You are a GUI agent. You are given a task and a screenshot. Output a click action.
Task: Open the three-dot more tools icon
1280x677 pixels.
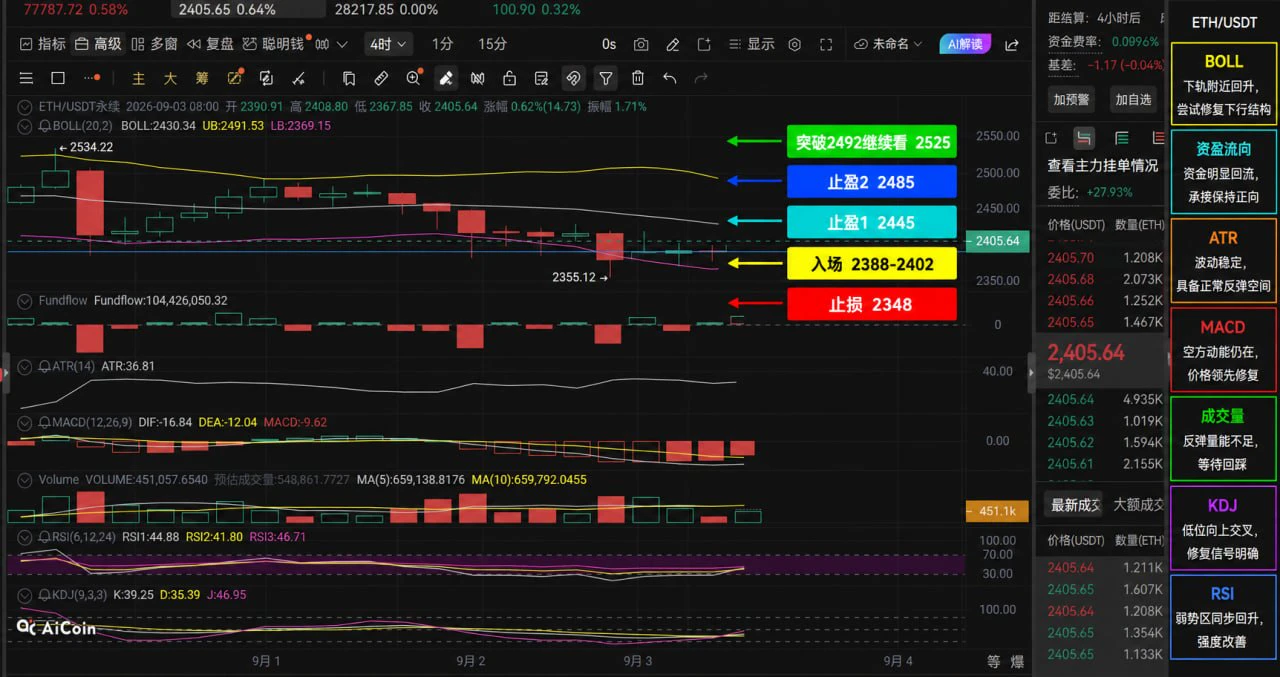(91, 78)
